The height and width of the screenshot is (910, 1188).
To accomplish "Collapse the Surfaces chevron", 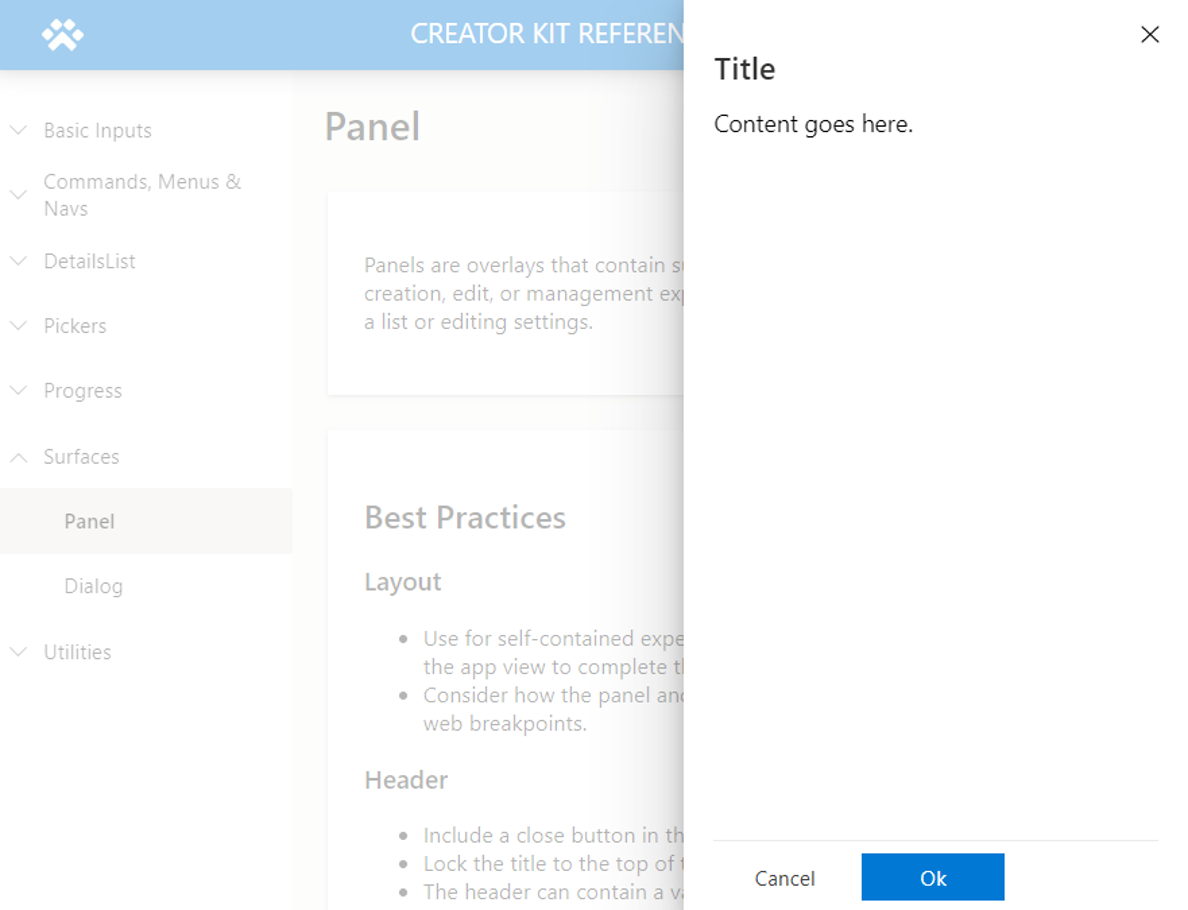I will click(x=18, y=457).
